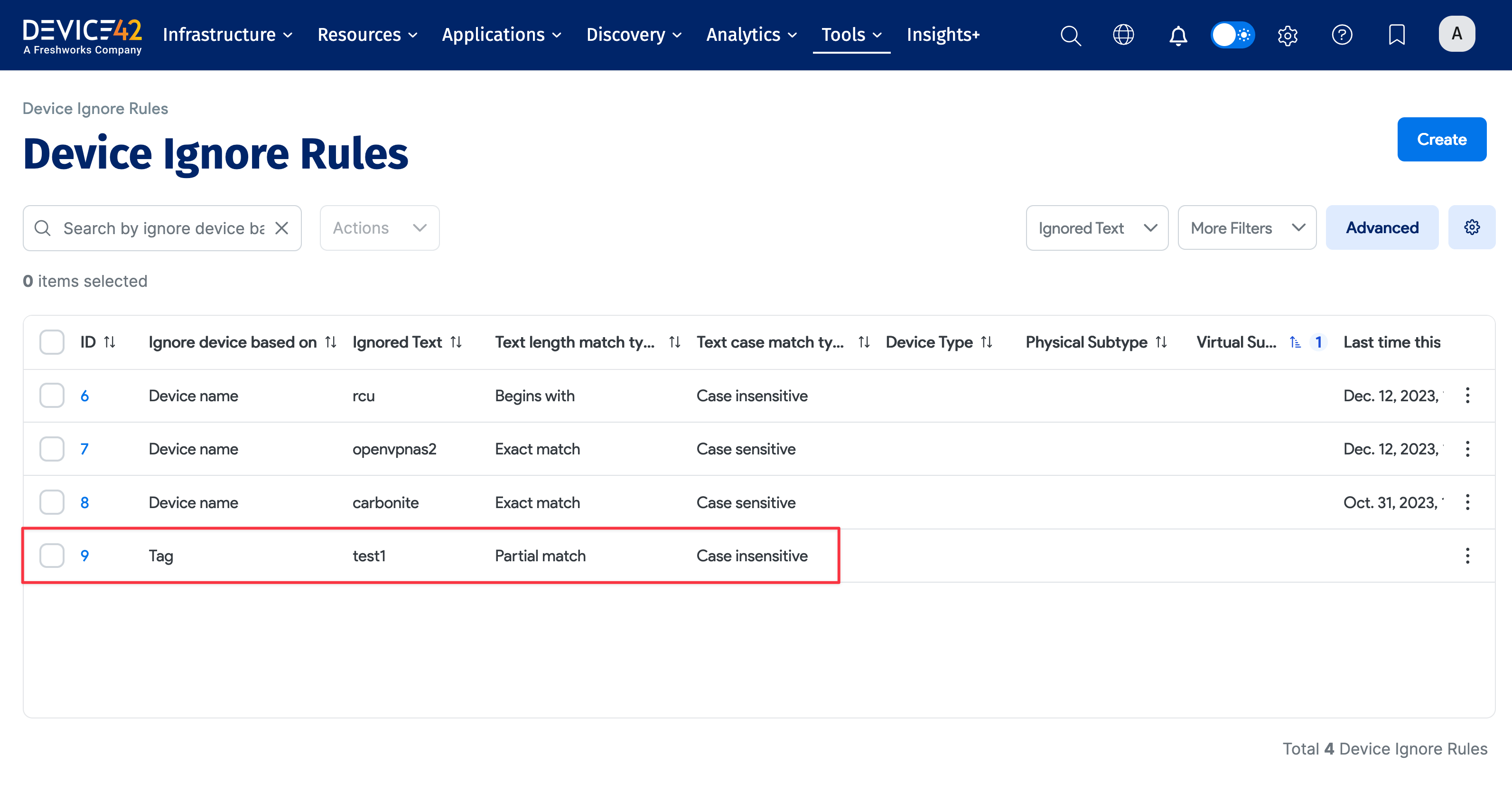Screen dimensions: 1512x793
Task: Clear the search box with X icon
Action: 282,228
